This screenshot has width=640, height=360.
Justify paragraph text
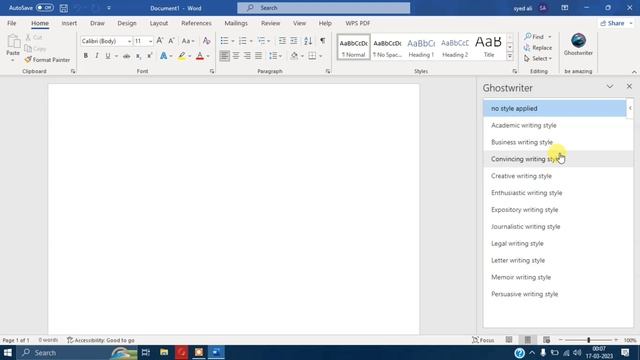tap(259, 56)
